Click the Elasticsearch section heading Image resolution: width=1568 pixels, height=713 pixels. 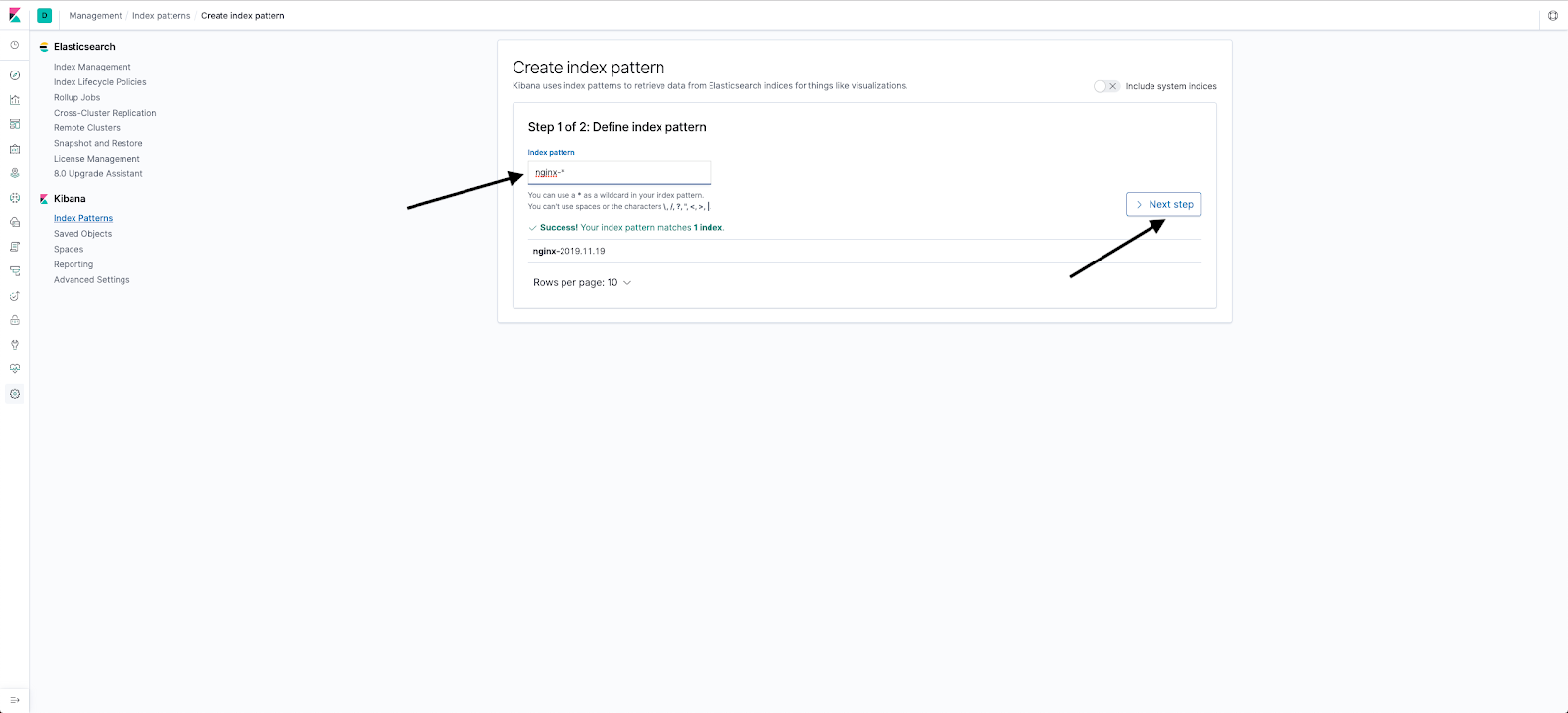(84, 47)
